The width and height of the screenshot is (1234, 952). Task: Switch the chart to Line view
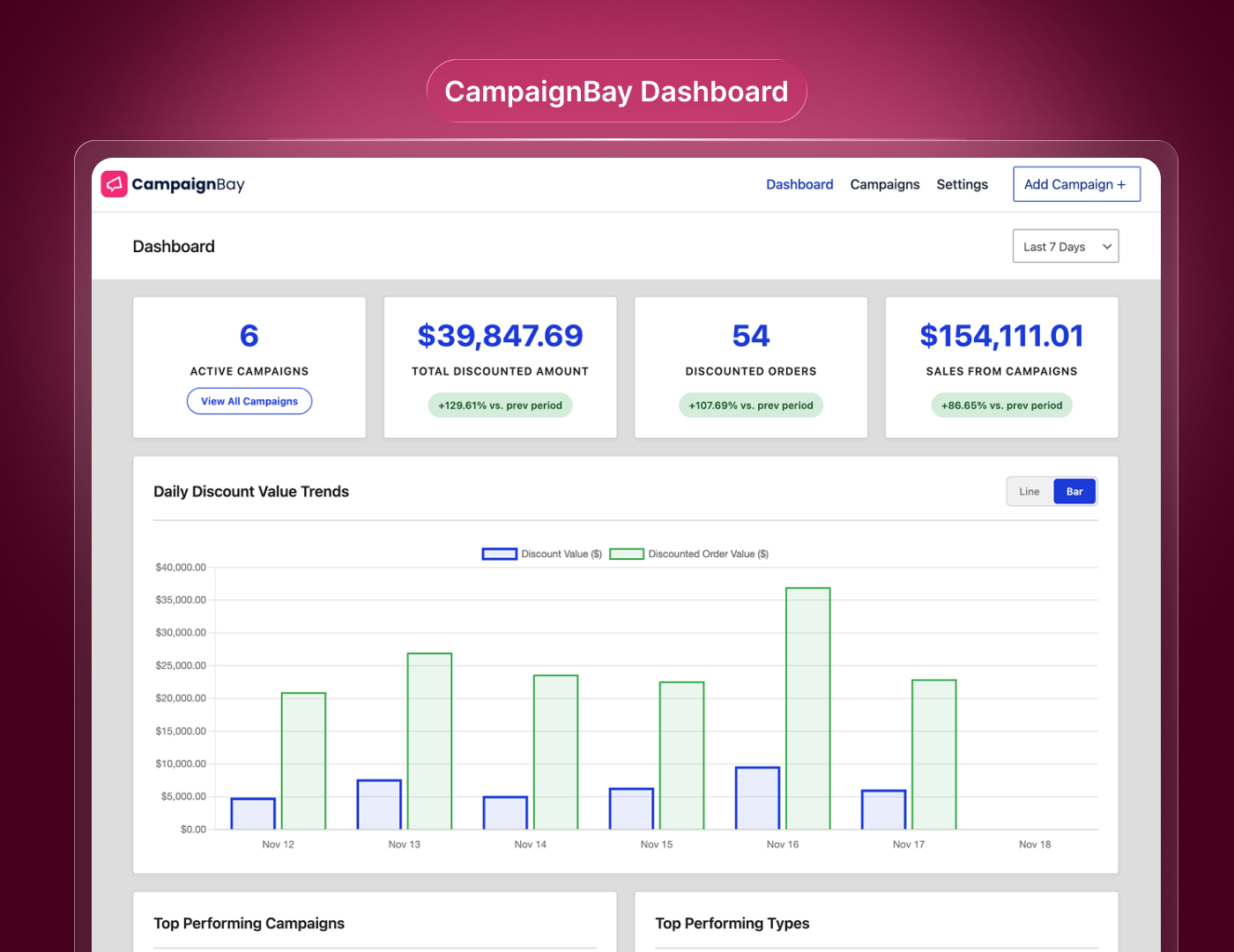1030,492
